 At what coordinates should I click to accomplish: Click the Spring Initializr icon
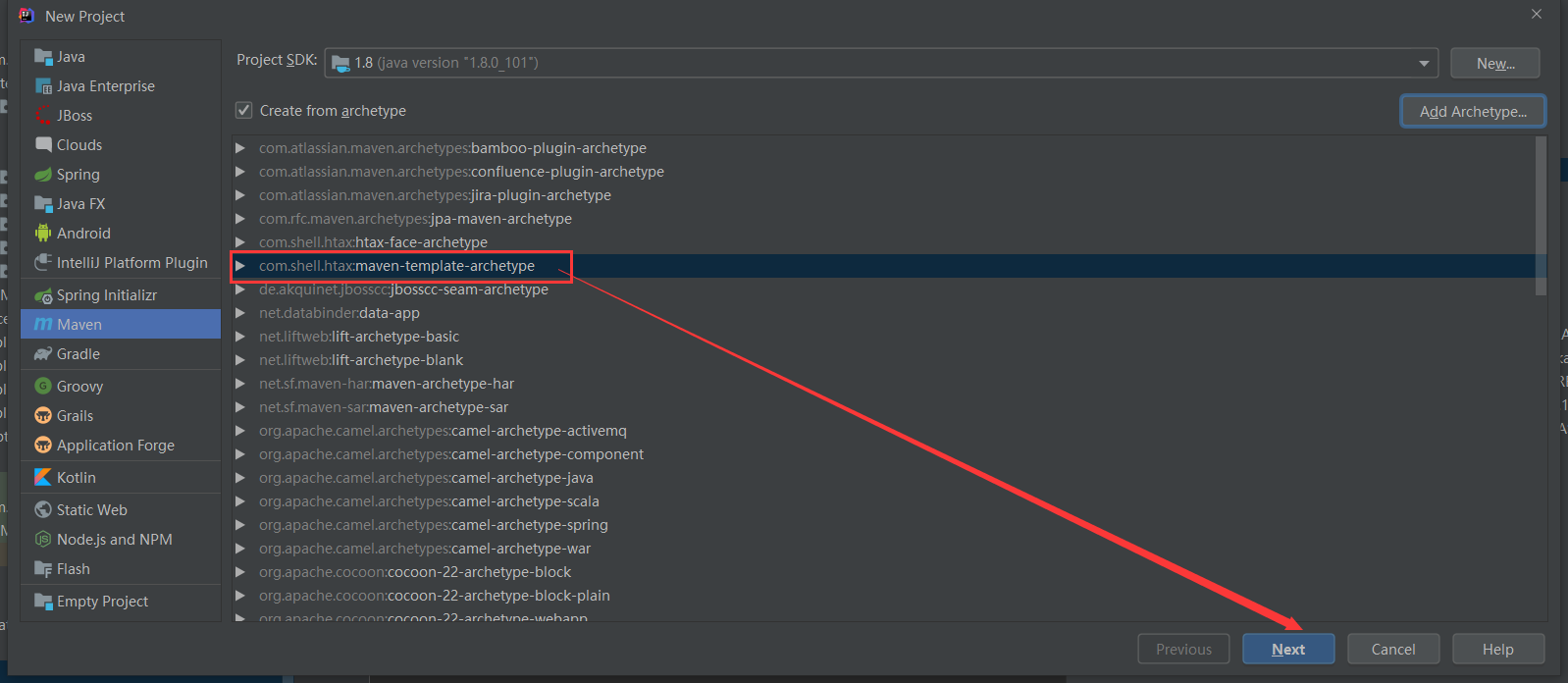pyautogui.click(x=43, y=295)
